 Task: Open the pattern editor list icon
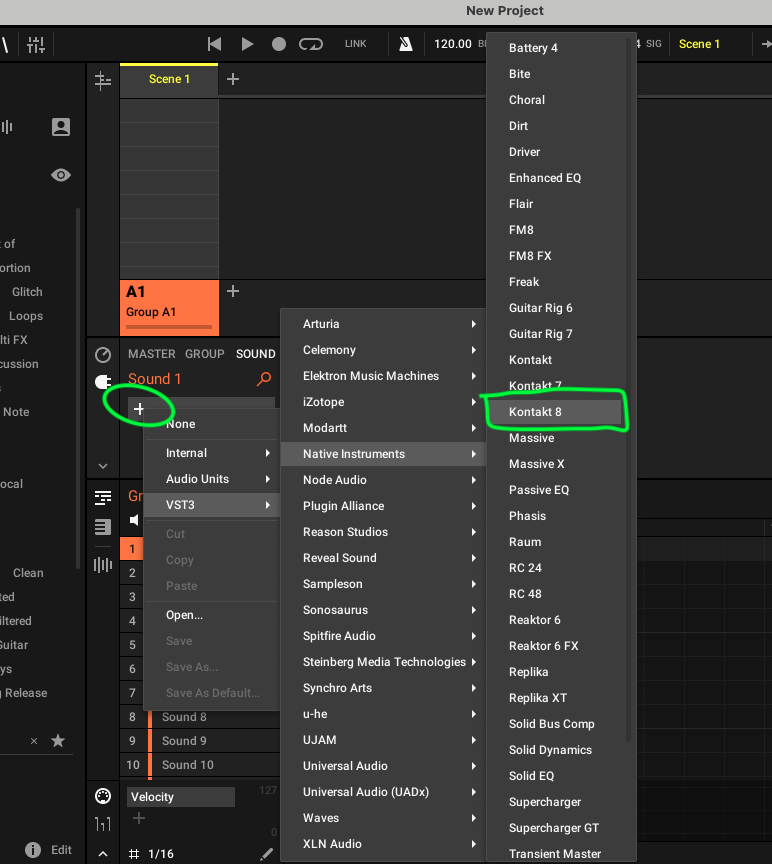pyautogui.click(x=103, y=498)
